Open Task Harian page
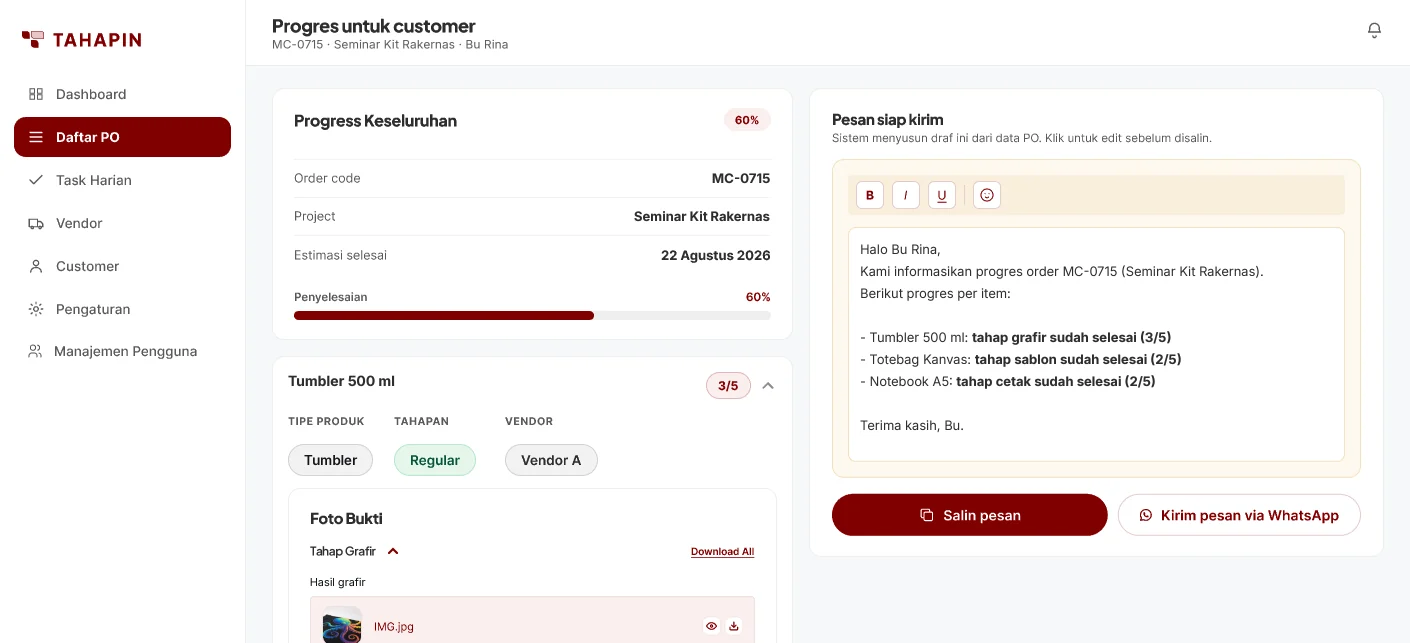The width and height of the screenshot is (1410, 643). (x=122, y=180)
